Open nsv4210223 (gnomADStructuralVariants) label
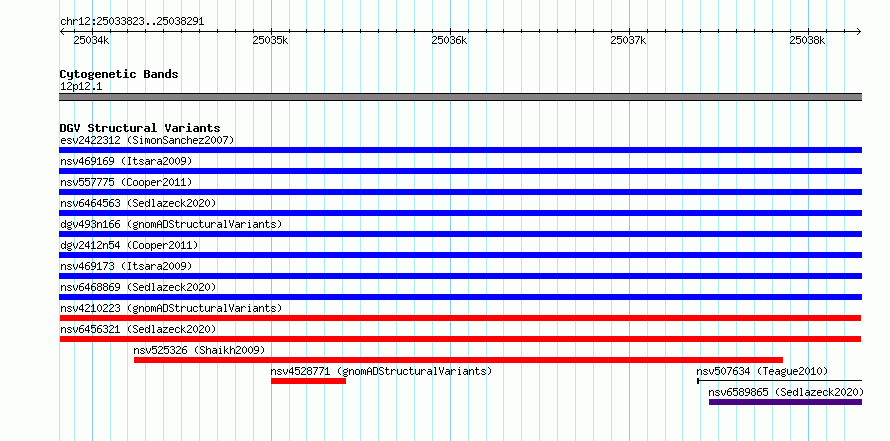Viewport: 890px width, 441px height. pyautogui.click(x=171, y=308)
